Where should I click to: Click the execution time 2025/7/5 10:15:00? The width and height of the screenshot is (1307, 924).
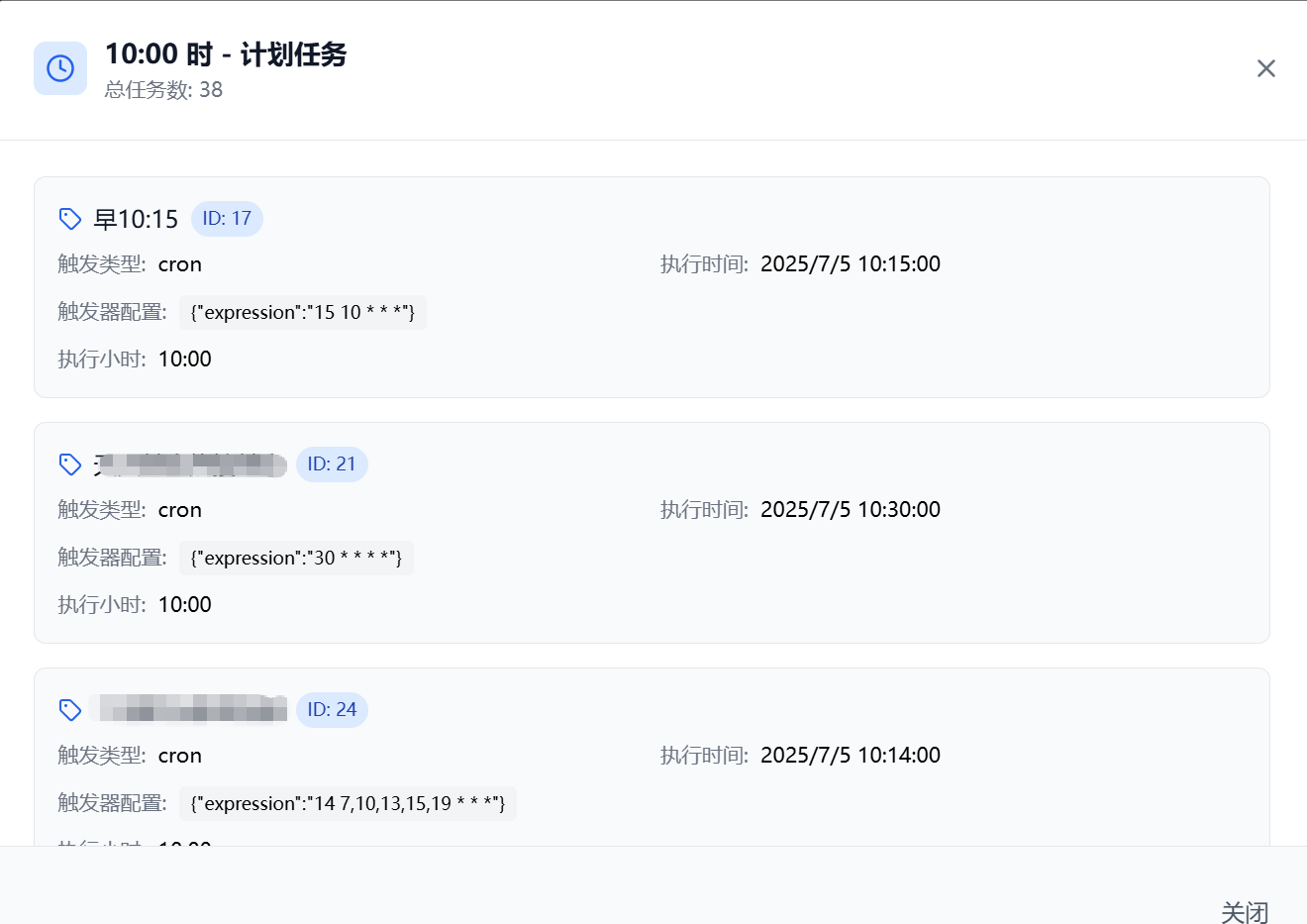coord(851,264)
